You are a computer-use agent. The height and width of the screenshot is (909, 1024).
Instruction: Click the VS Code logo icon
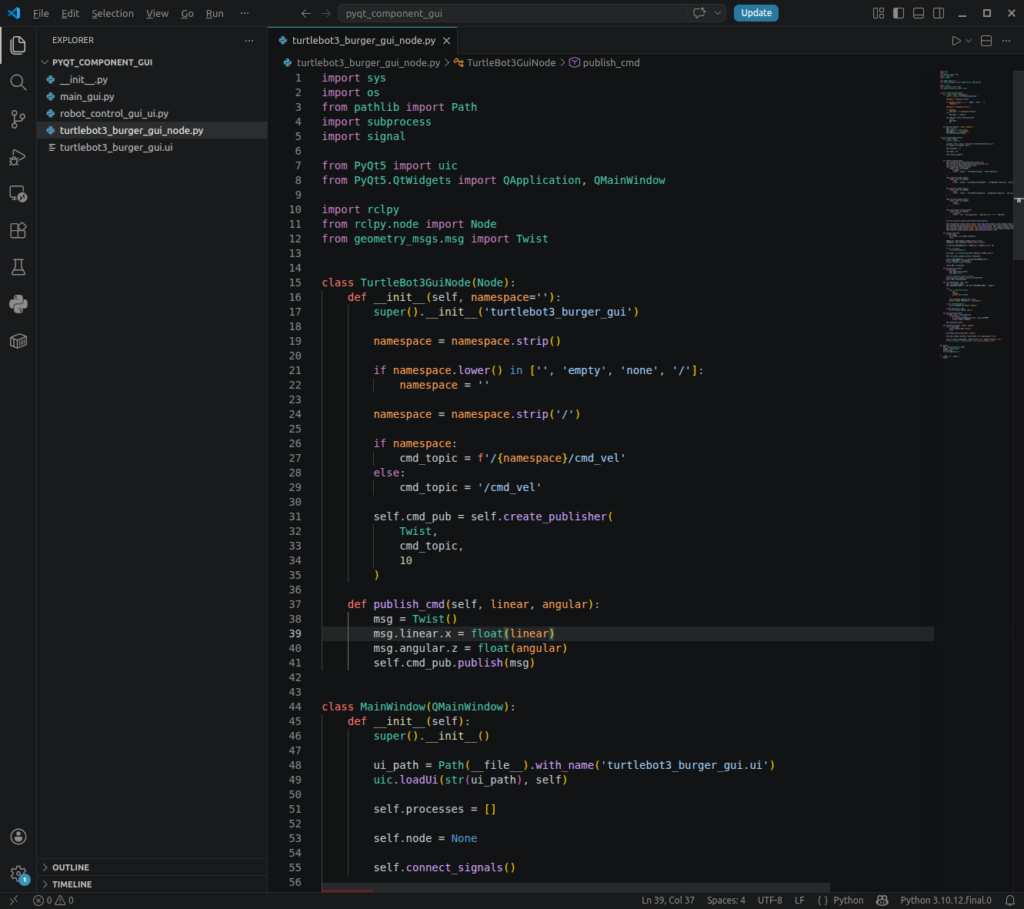tap(14, 13)
